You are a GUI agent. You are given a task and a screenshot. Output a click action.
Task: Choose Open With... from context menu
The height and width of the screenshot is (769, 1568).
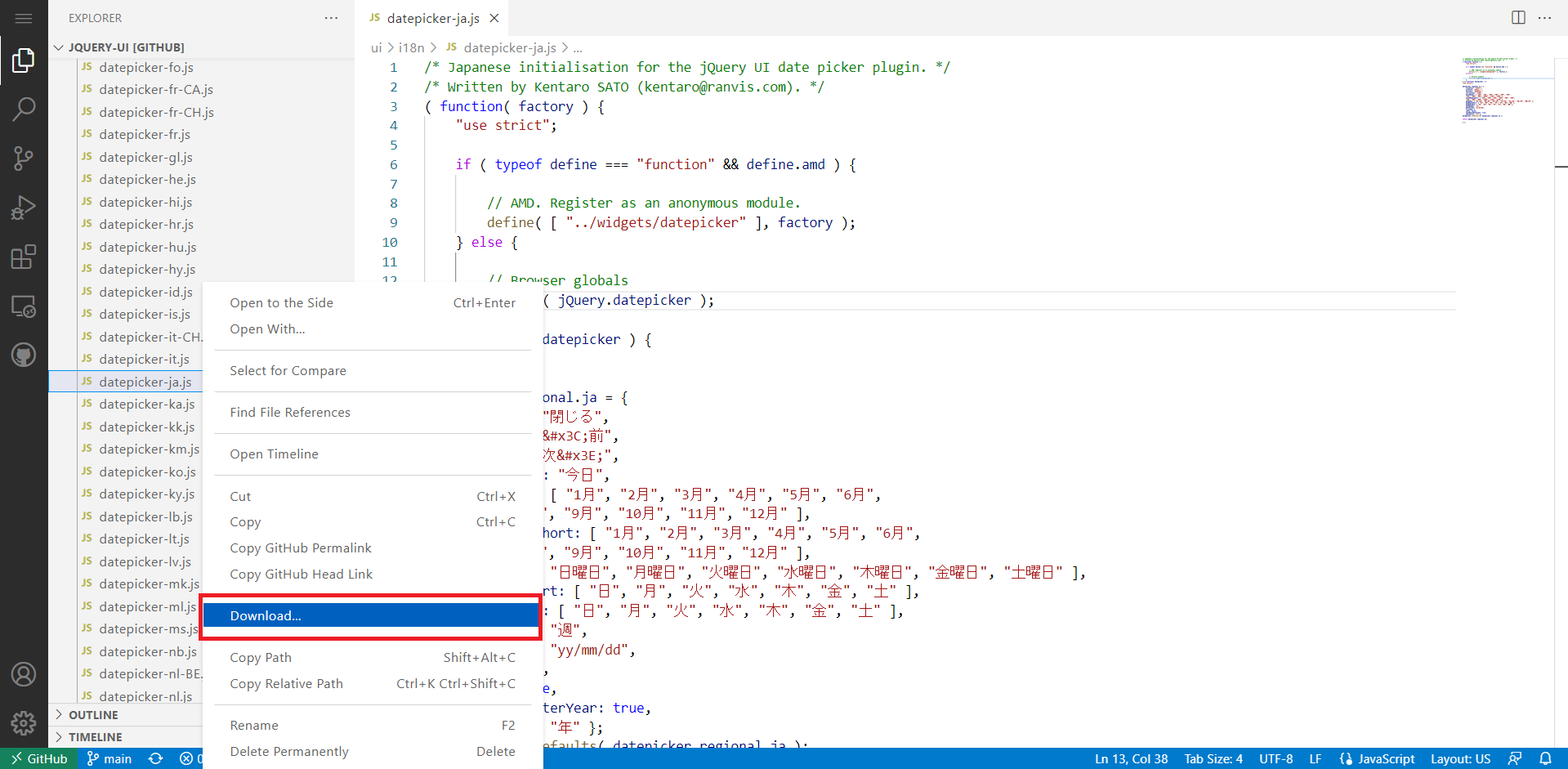(373, 329)
